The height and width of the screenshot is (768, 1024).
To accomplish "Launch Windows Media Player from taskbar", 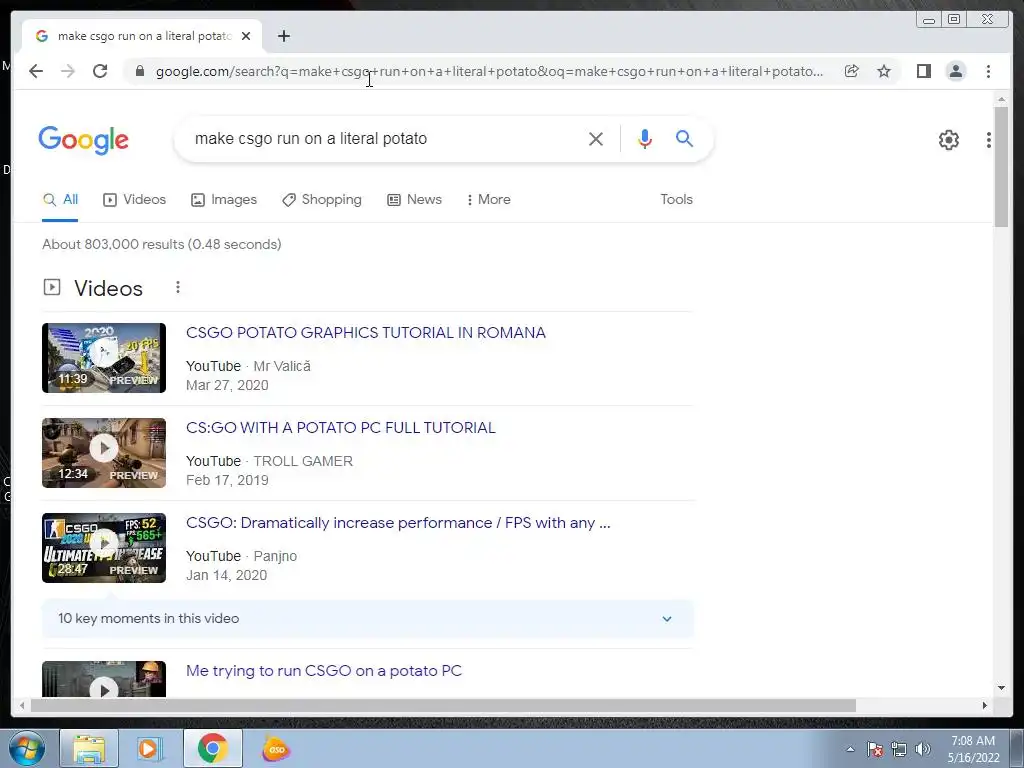I will click(148, 748).
